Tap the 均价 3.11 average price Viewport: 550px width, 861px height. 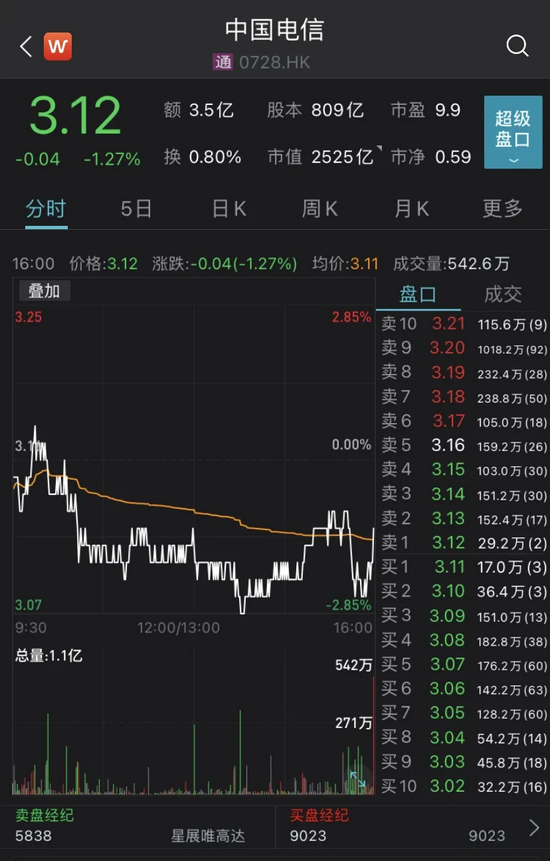point(345,264)
